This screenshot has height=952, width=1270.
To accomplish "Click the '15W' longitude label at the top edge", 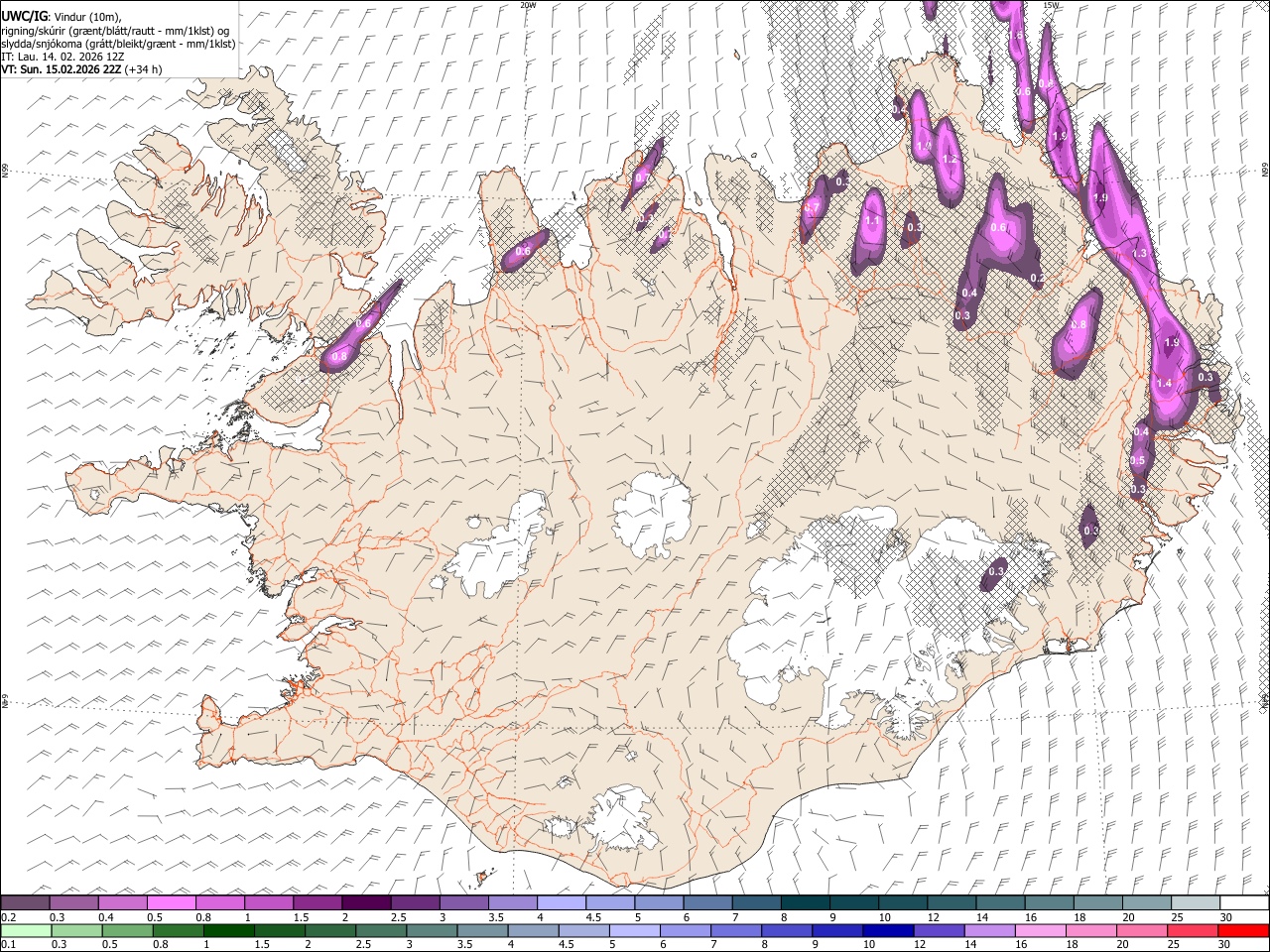I will (x=1050, y=5).
